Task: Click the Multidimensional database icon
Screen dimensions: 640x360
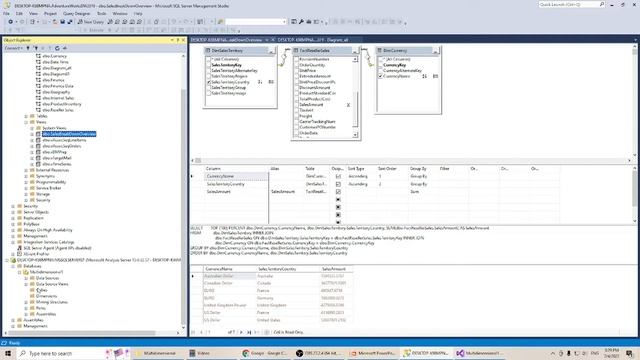Action: coord(26,272)
